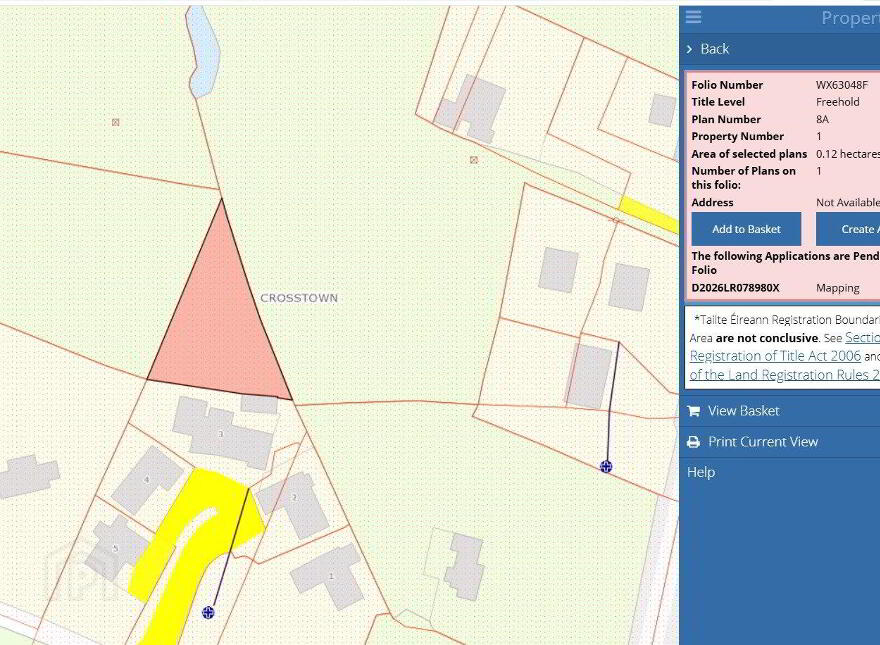The height and width of the screenshot is (645, 880).
Task: Open View Basket
Action: pyautogui.click(x=743, y=411)
